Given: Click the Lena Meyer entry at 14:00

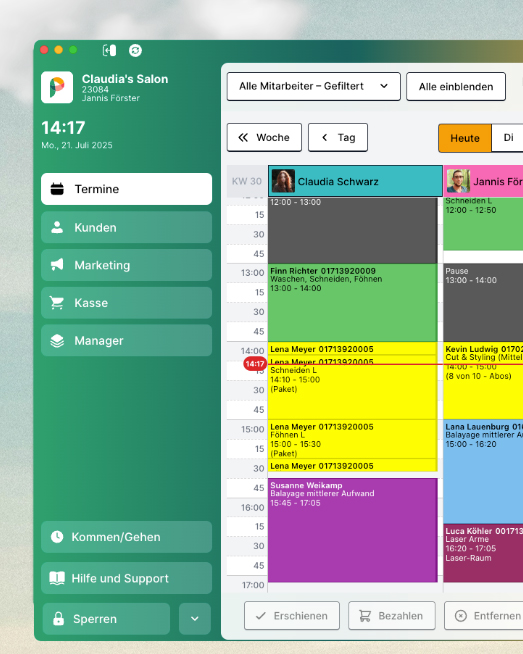Looking at the screenshot, I should click(352, 349).
